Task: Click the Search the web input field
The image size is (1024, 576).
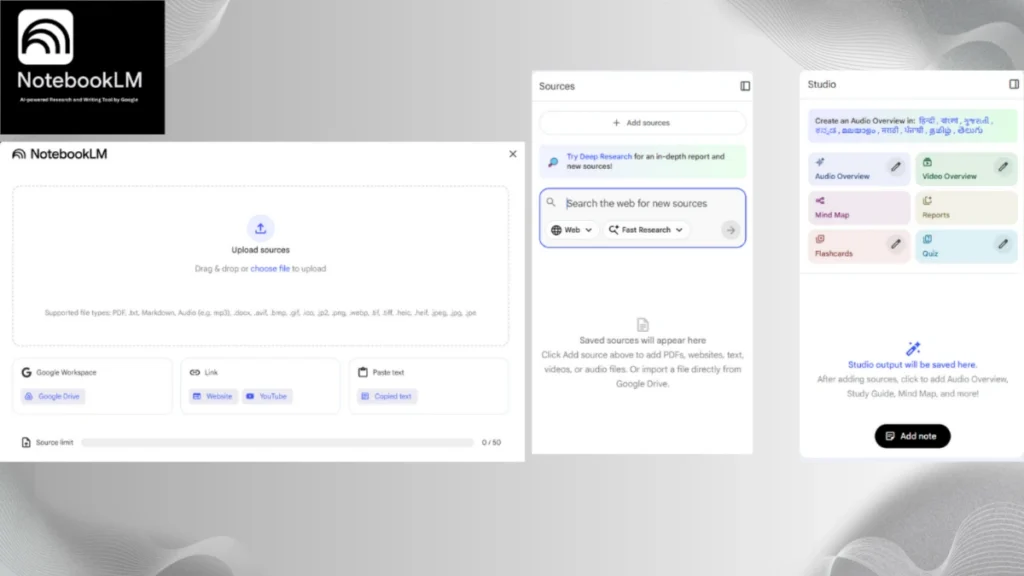Action: tap(650, 203)
